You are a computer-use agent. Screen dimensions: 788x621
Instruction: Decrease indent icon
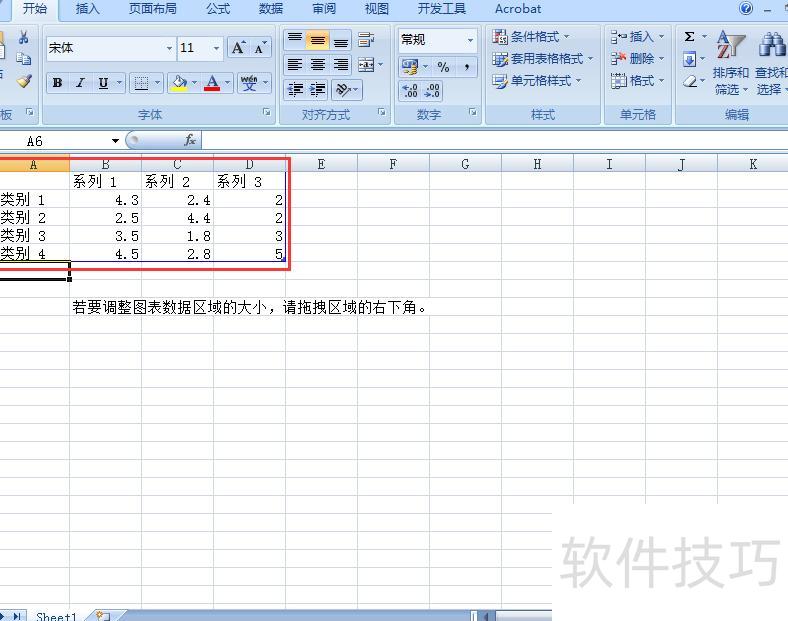(295, 89)
